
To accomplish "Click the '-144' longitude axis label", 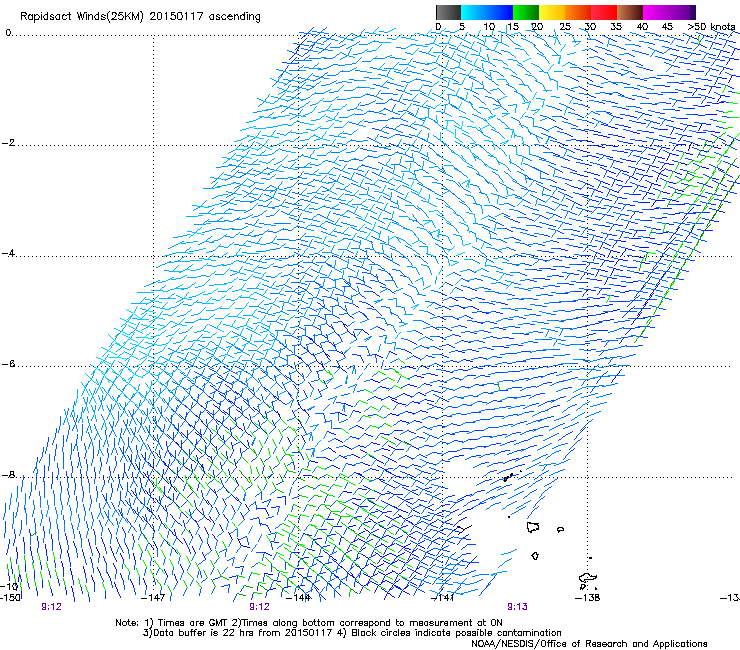I will (x=299, y=598).
